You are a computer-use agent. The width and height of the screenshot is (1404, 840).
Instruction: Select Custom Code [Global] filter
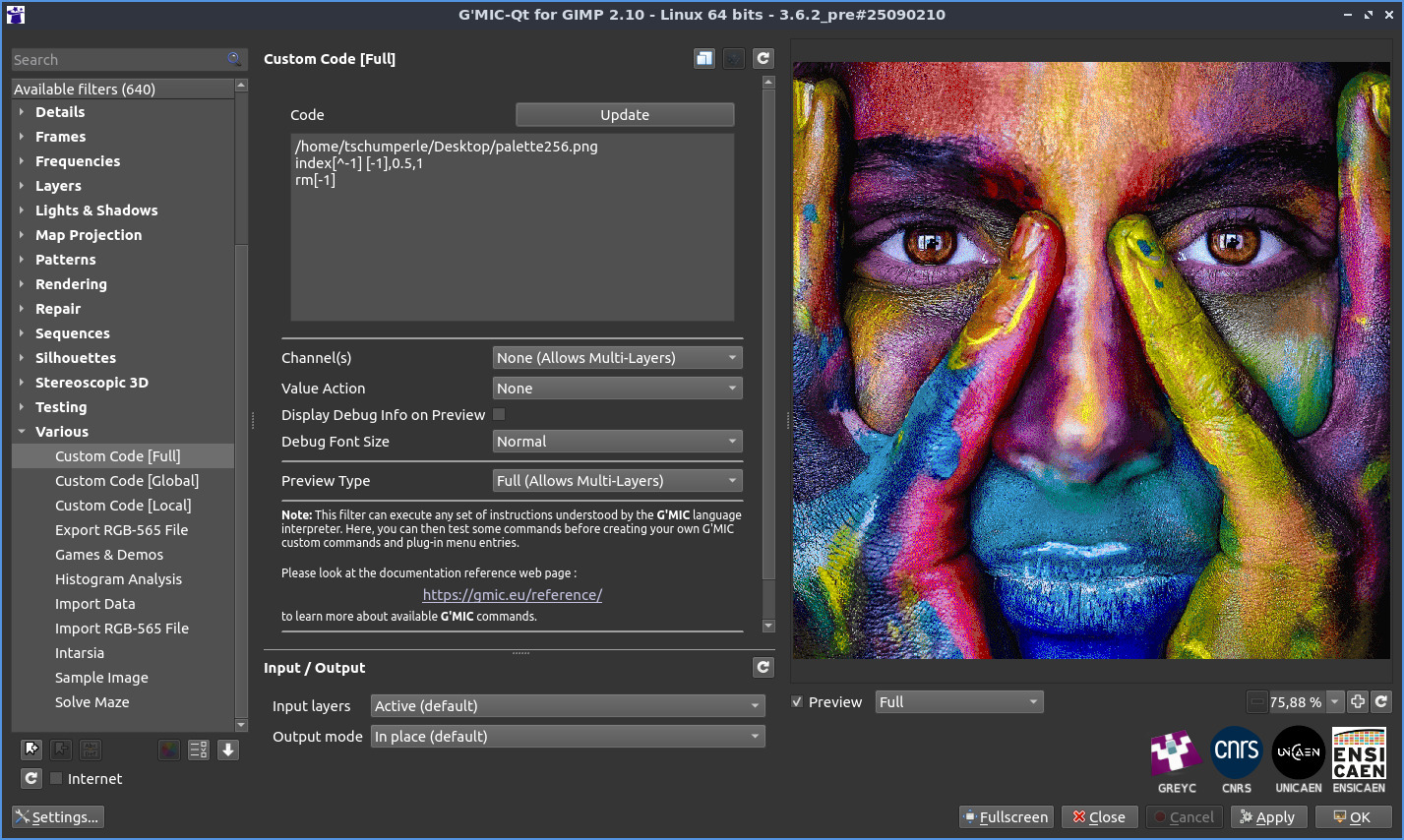coord(127,481)
